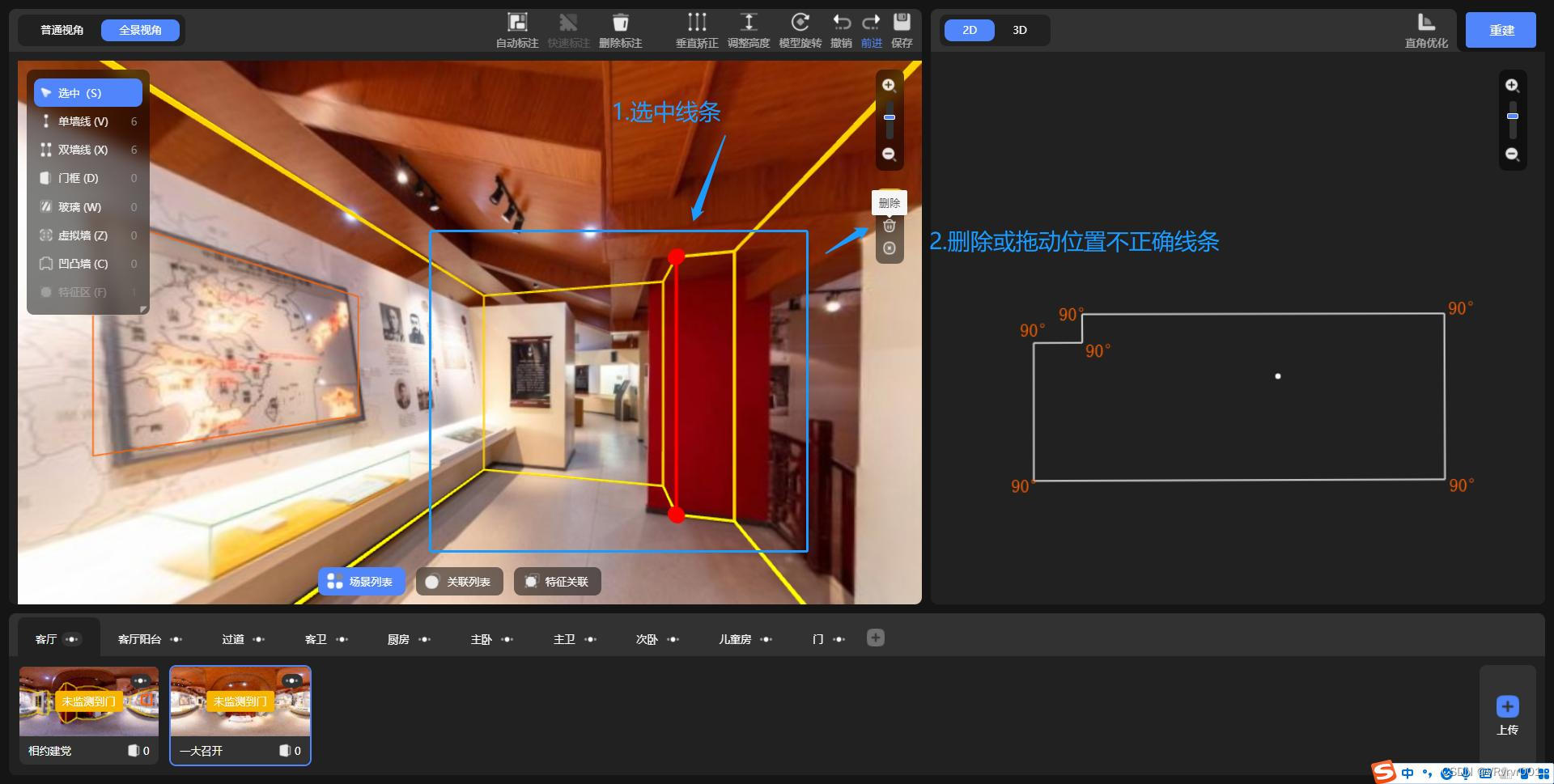Click the Sogou input method icon

point(1383,772)
